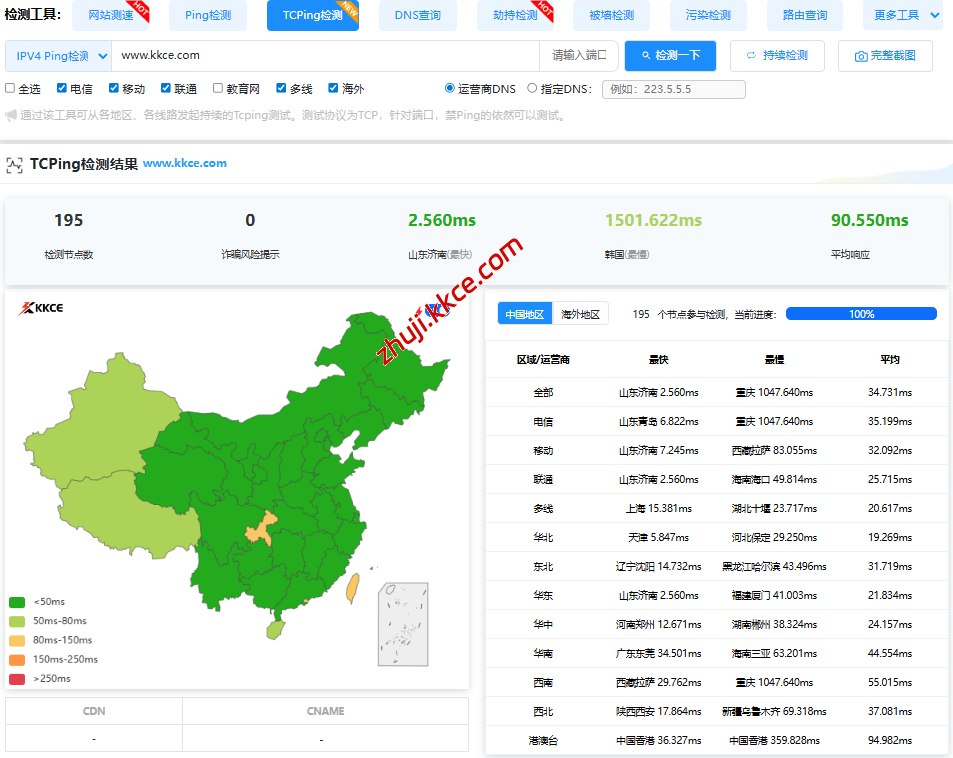The height and width of the screenshot is (758, 953).
Task: Switch to the 海外地区 tab
Action: 578,313
